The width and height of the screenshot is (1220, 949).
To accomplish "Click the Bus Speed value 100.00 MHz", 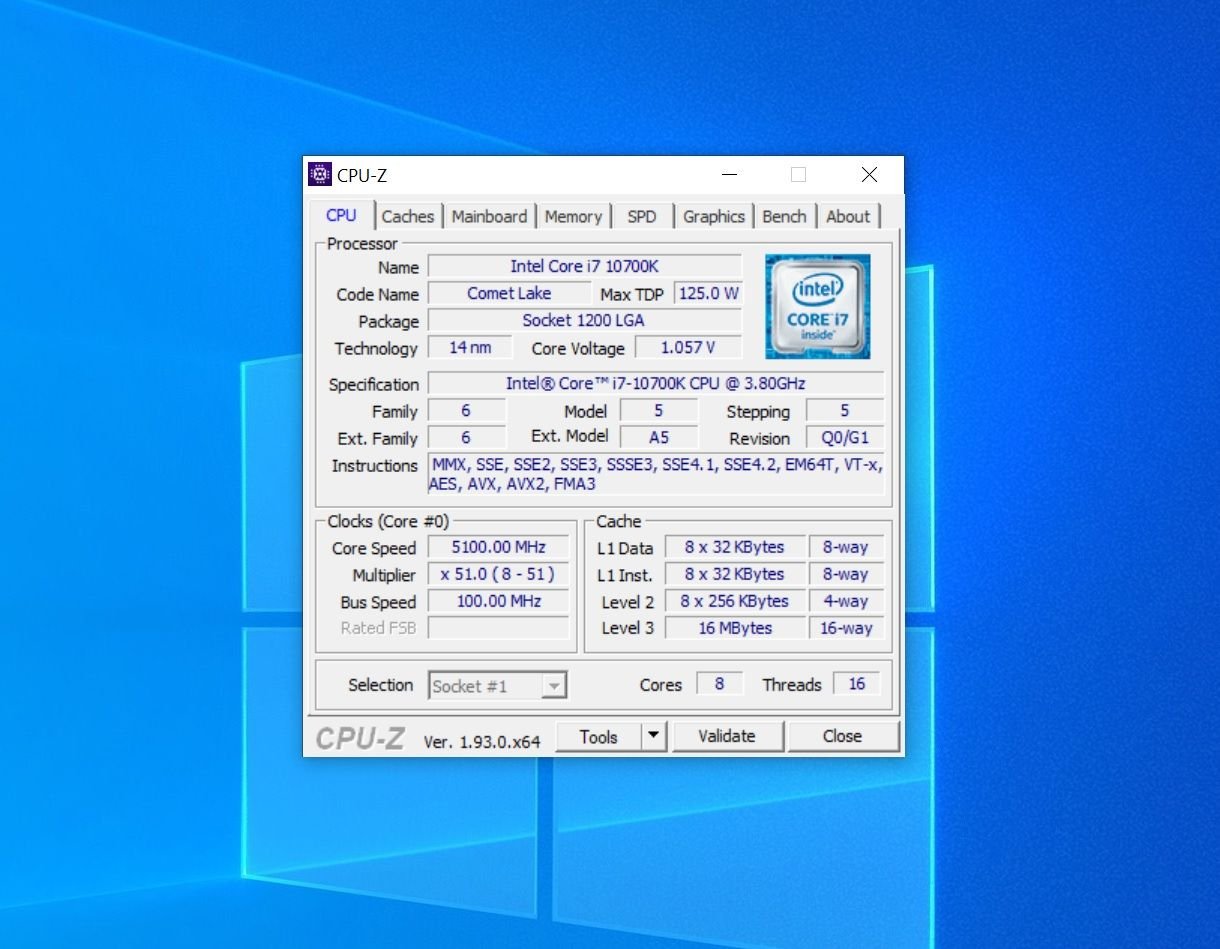I will (498, 601).
